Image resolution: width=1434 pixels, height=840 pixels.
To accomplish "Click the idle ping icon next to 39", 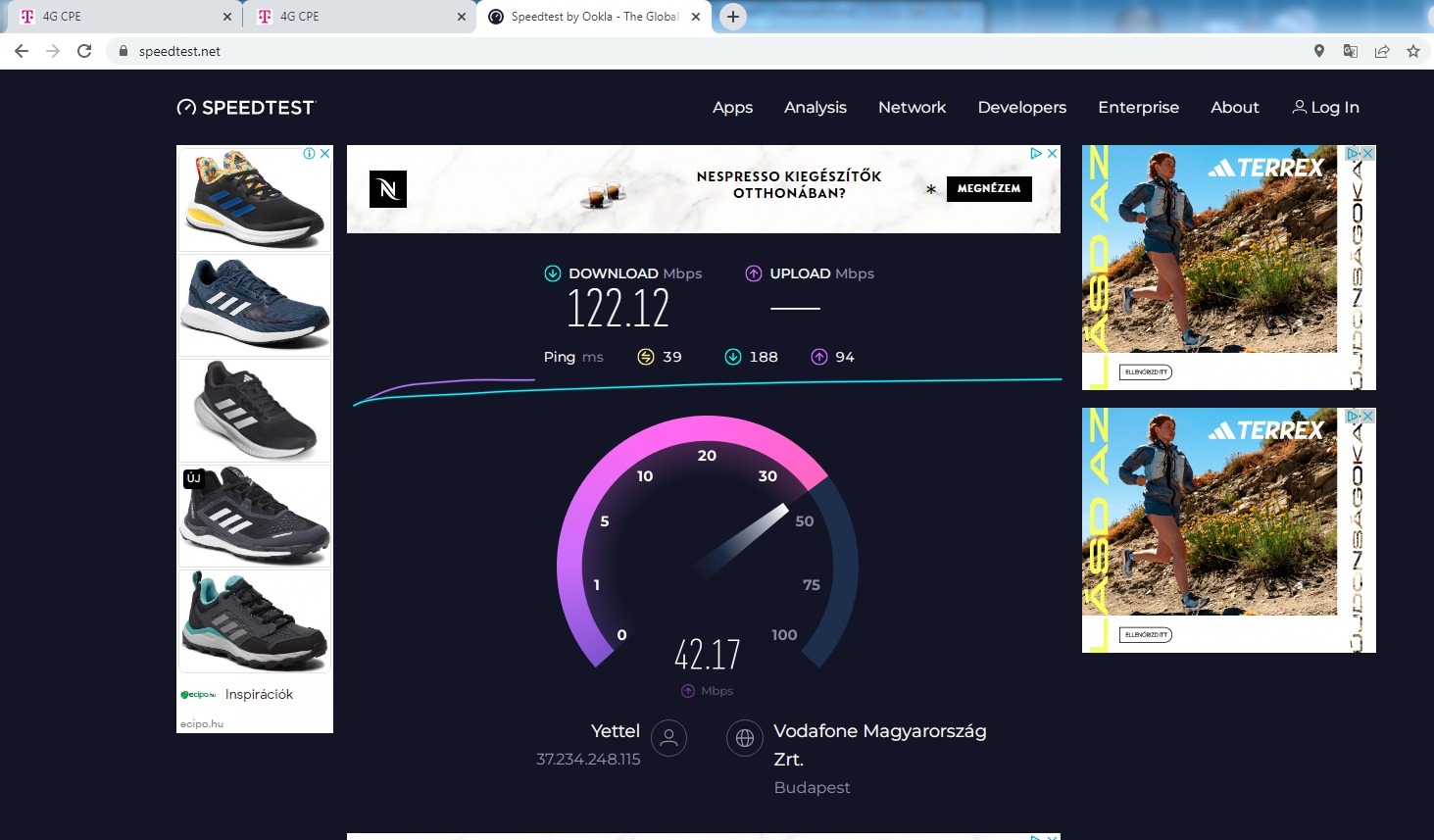I will pos(646,357).
